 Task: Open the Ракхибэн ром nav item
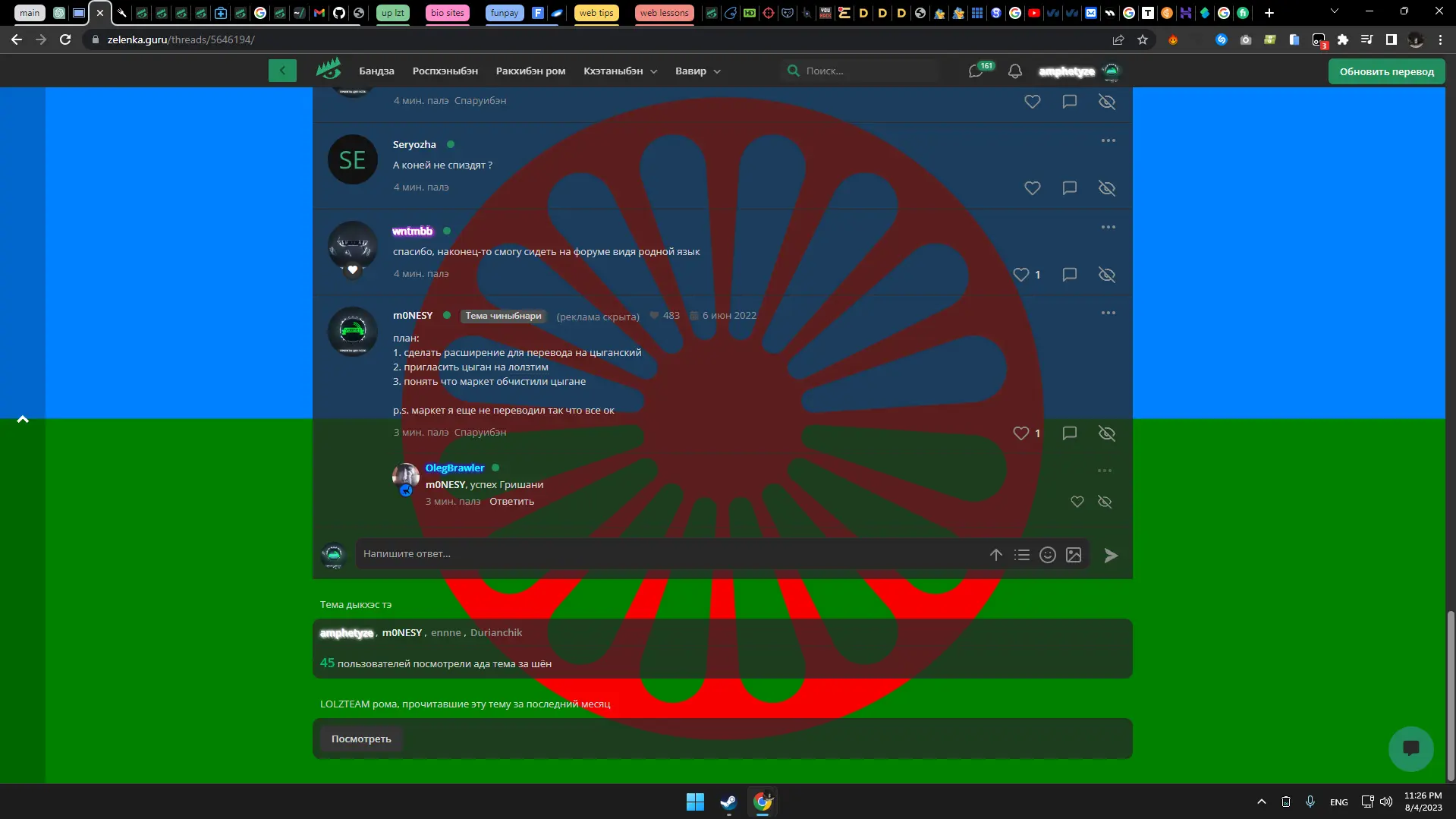tap(530, 71)
